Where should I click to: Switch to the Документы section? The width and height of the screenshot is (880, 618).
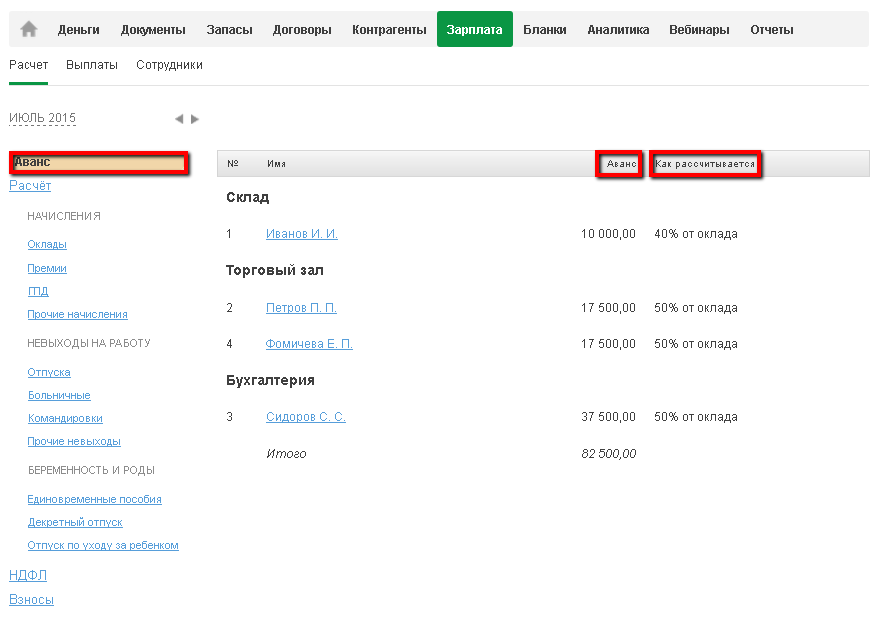(152, 30)
